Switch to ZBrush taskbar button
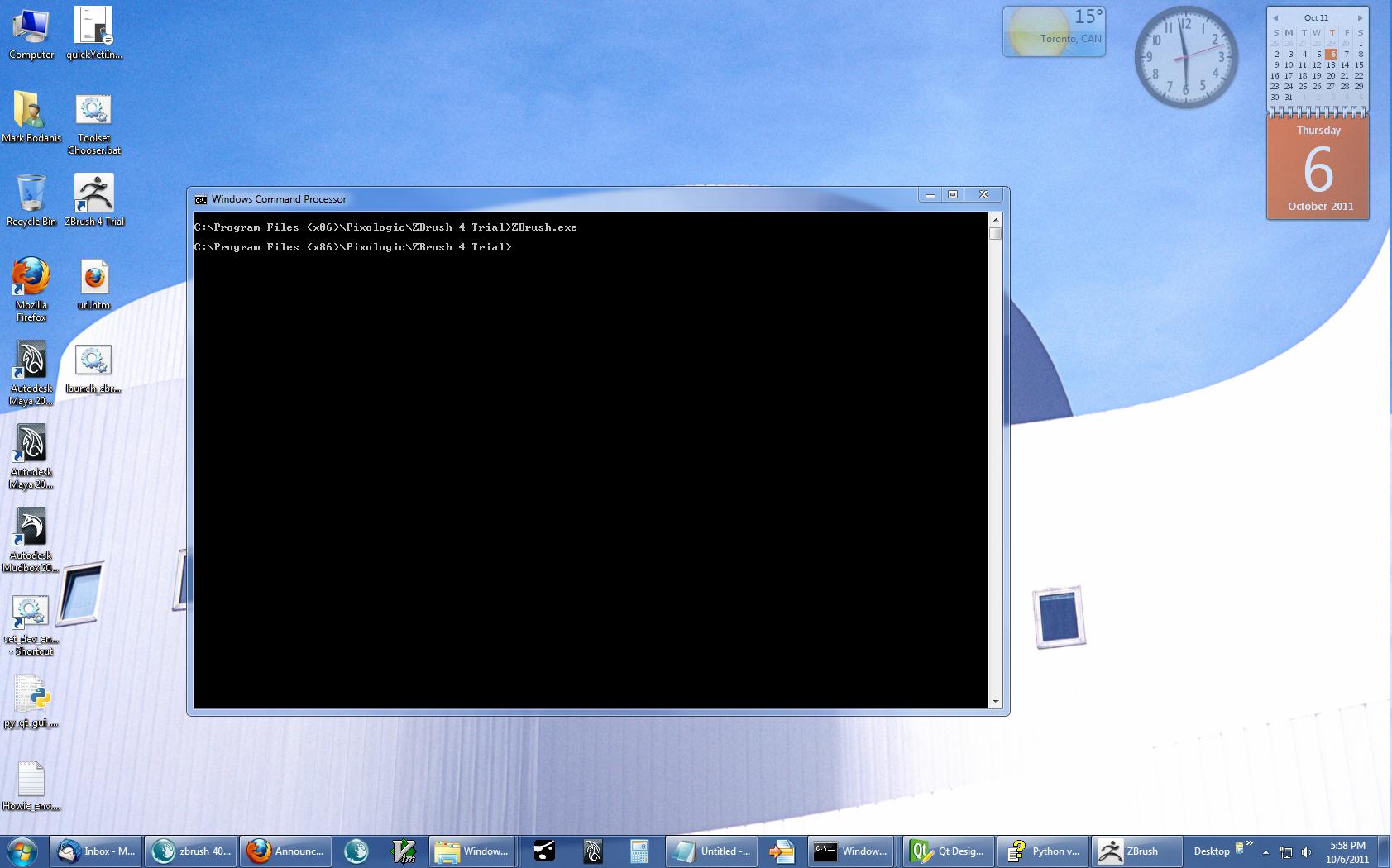Screen dimensions: 1392x868 [x=1137, y=851]
